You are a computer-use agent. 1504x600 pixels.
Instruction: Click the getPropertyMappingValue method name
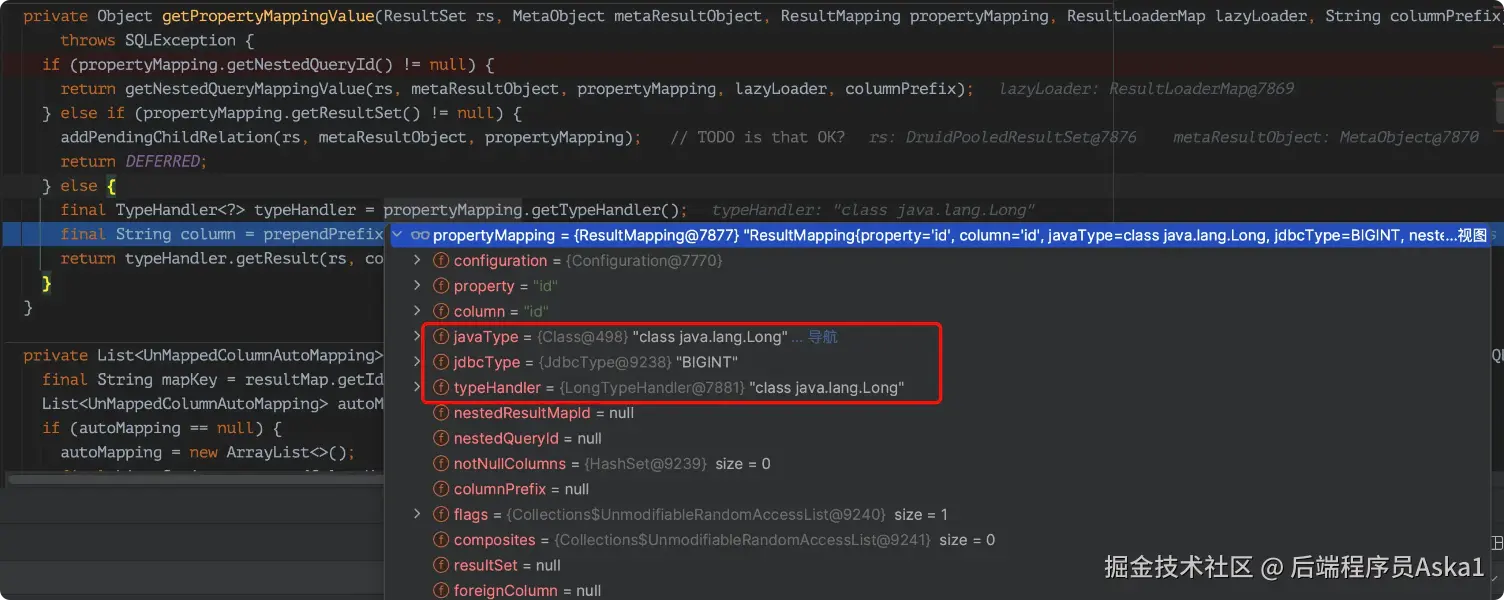coord(266,16)
